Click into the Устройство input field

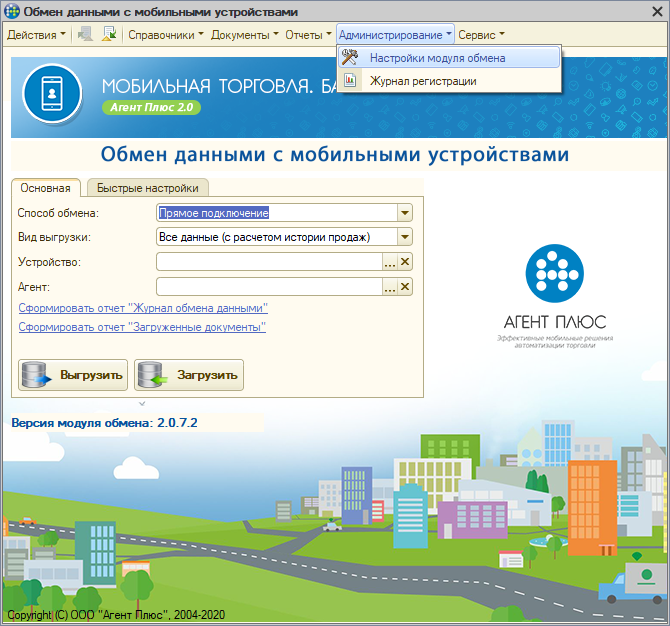tap(269, 262)
